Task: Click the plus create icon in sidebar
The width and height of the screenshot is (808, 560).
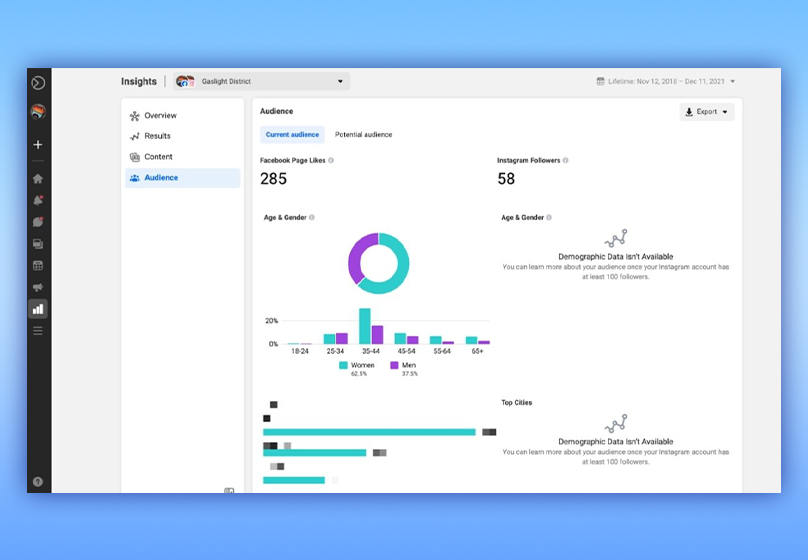Action: coord(38,145)
